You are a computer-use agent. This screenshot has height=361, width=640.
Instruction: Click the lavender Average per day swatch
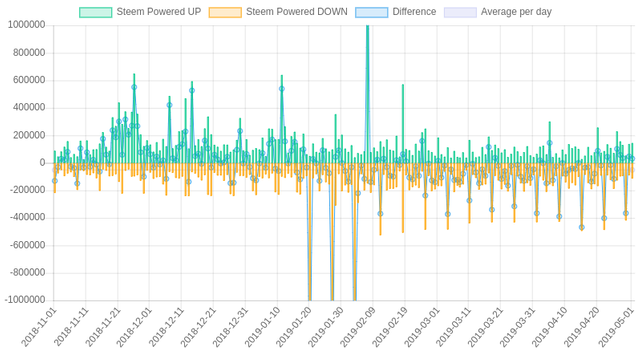pos(460,12)
